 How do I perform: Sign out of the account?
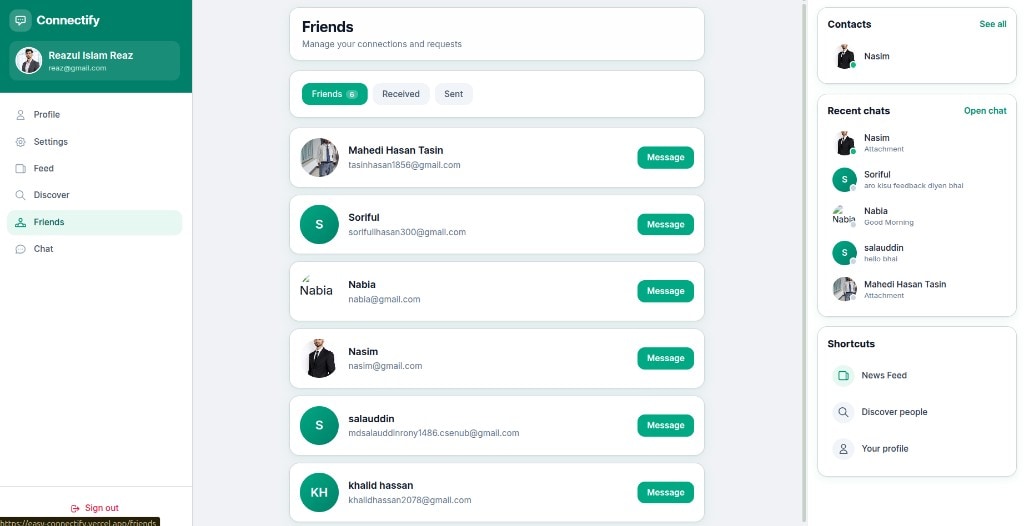pos(95,508)
